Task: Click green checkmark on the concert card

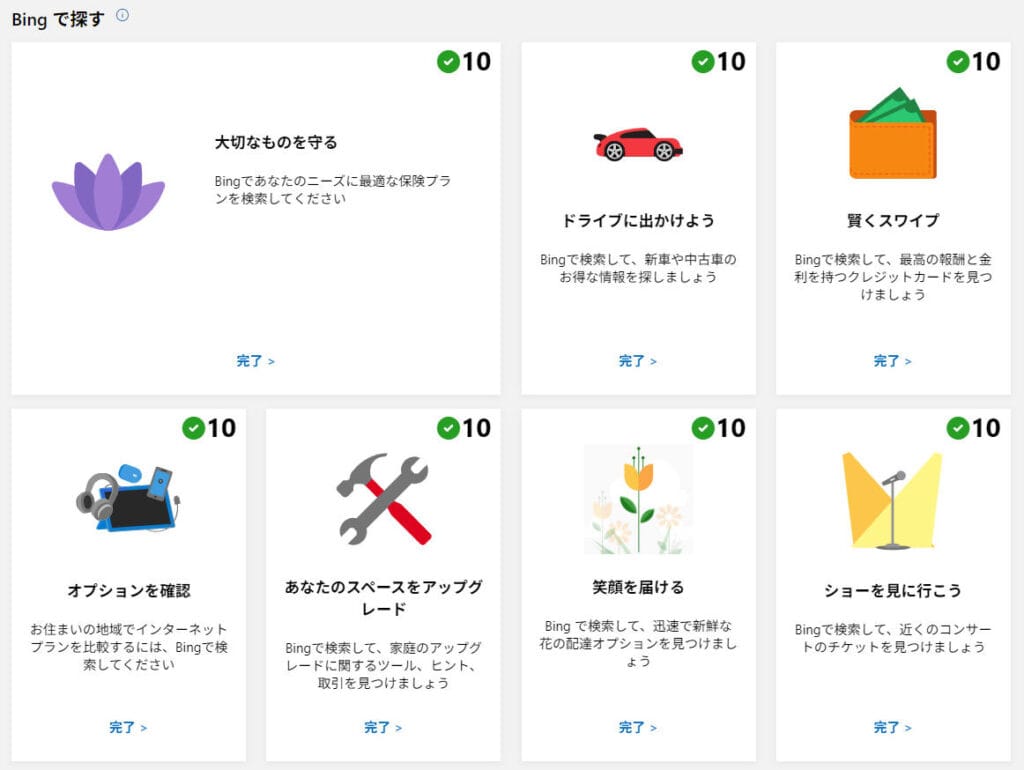Action: tap(958, 428)
